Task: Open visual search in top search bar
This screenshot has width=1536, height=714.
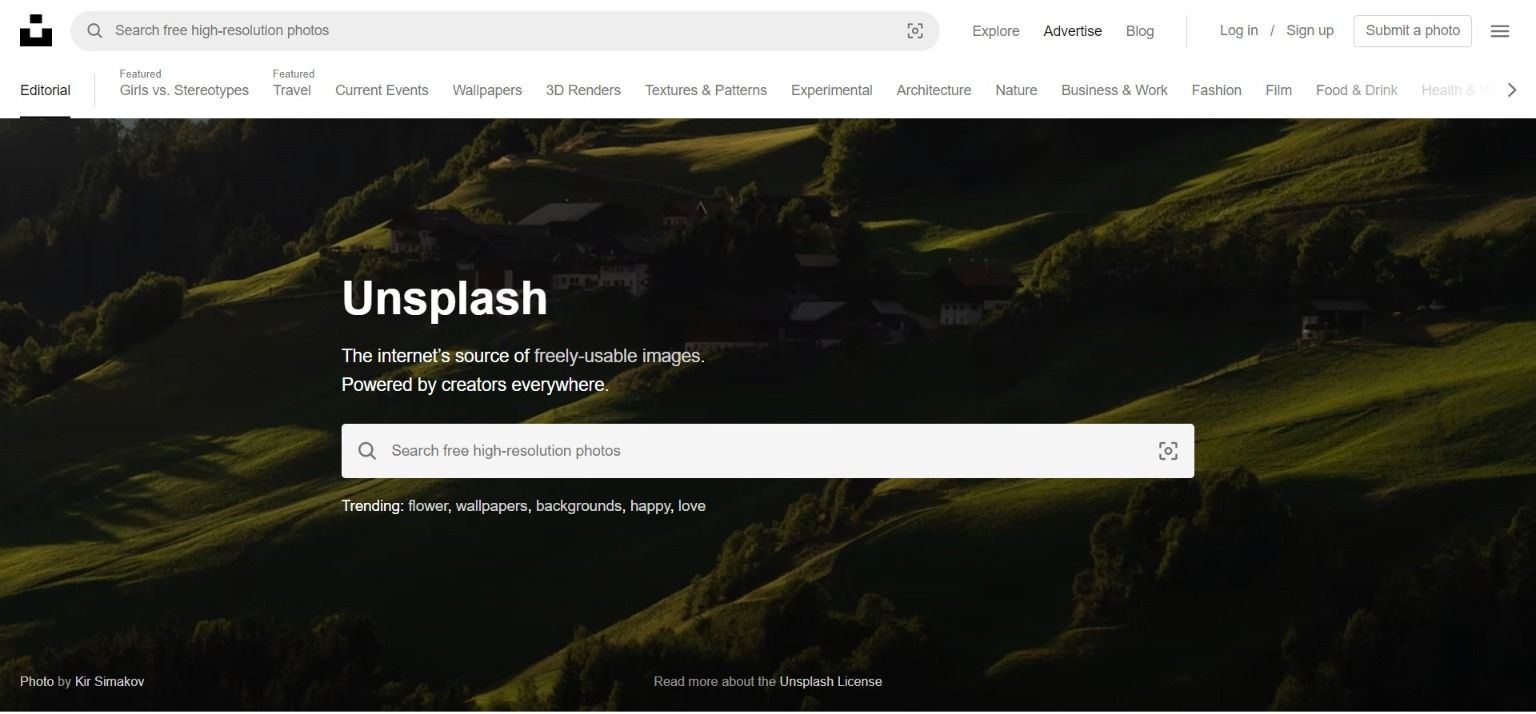Action: 915,31
